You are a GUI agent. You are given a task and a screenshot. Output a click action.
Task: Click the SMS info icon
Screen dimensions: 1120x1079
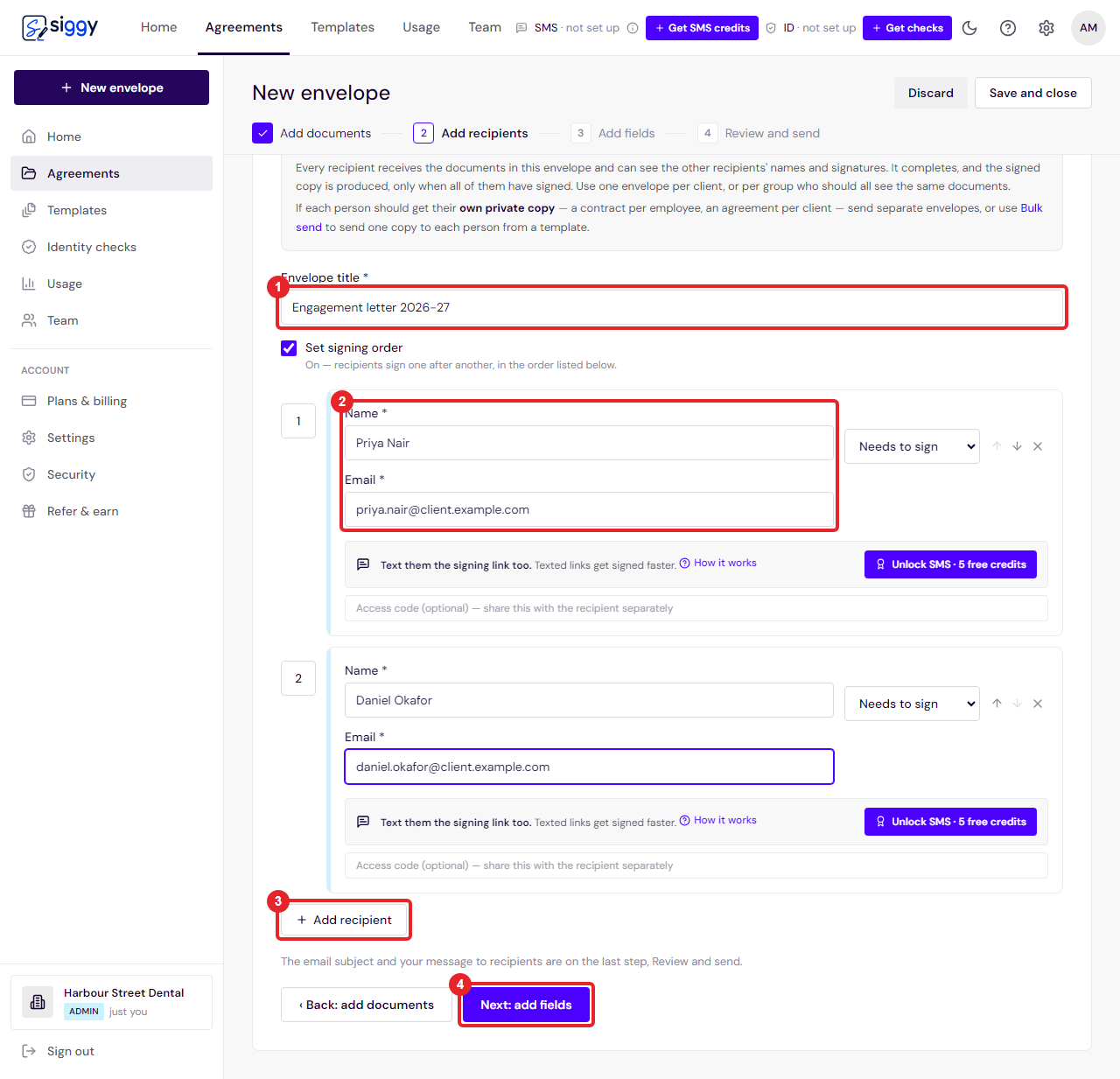click(633, 28)
